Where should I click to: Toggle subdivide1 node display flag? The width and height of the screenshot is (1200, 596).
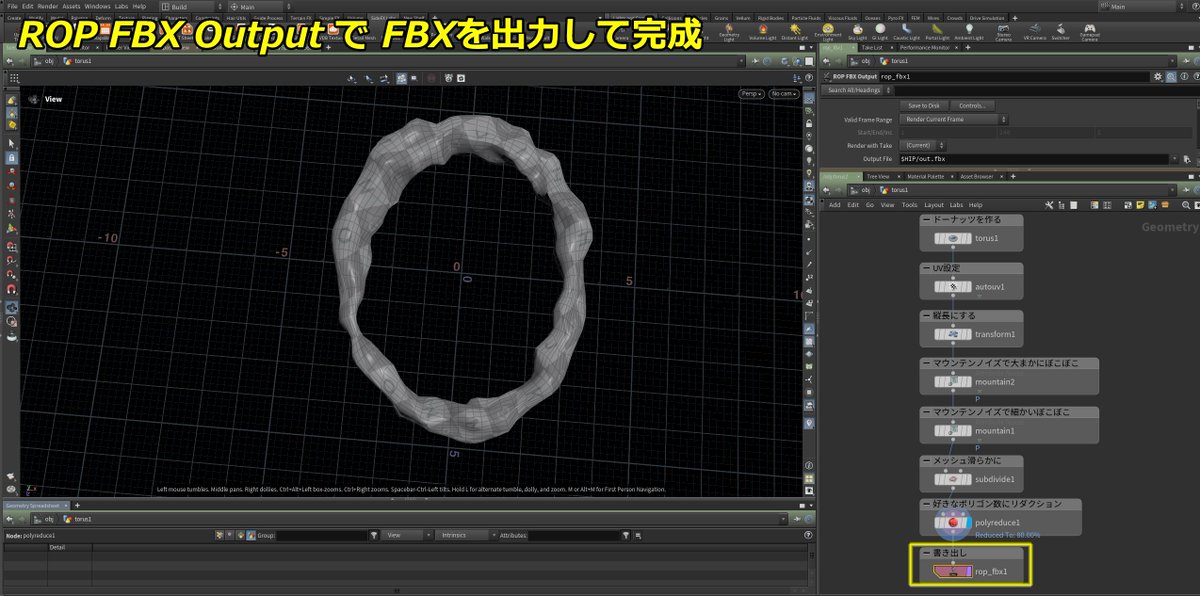(x=970, y=478)
